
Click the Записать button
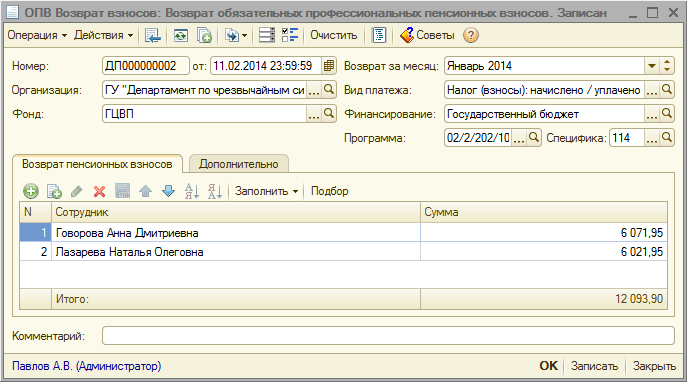coord(594,366)
